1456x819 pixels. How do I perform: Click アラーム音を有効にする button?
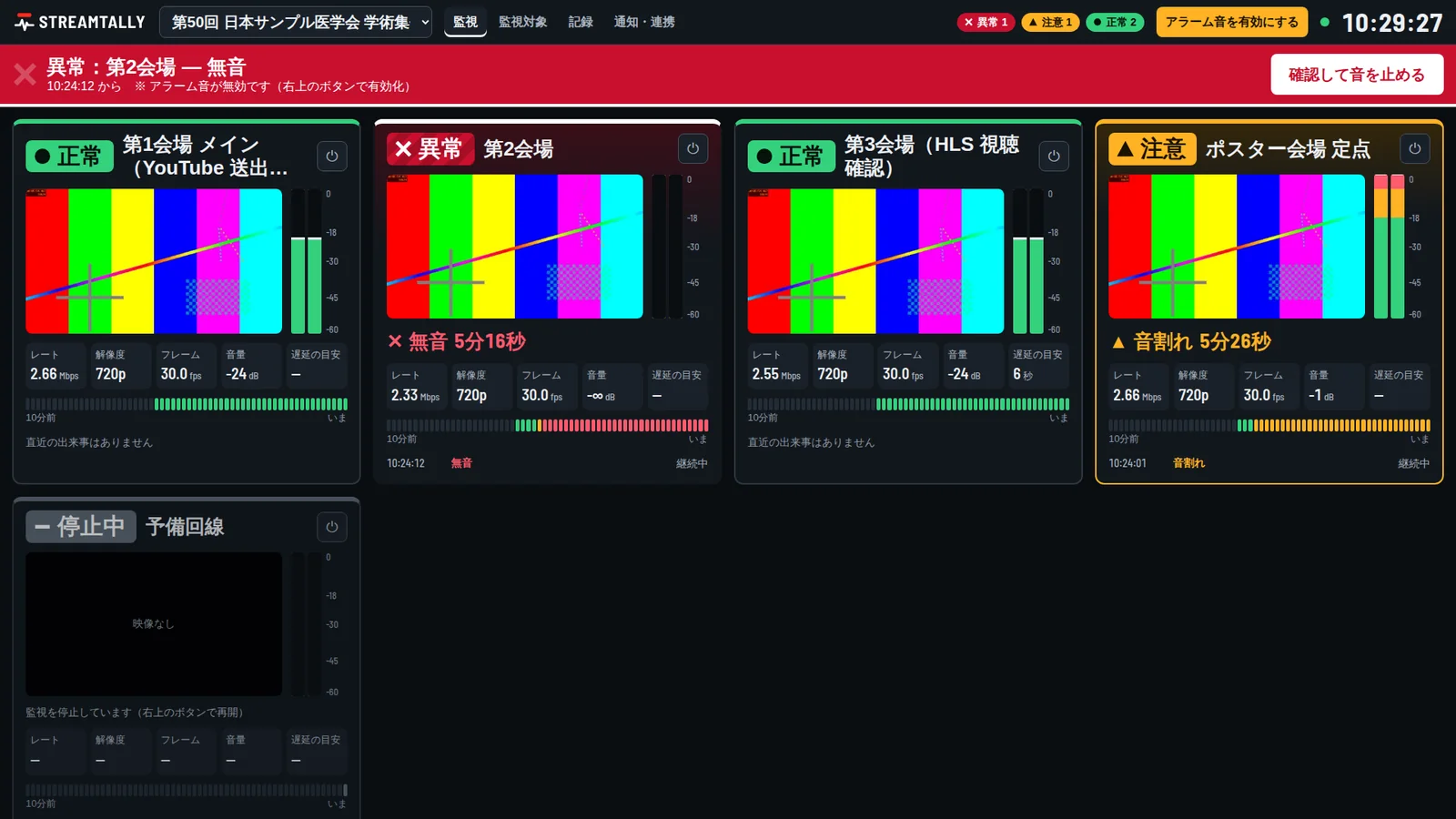tap(1232, 22)
